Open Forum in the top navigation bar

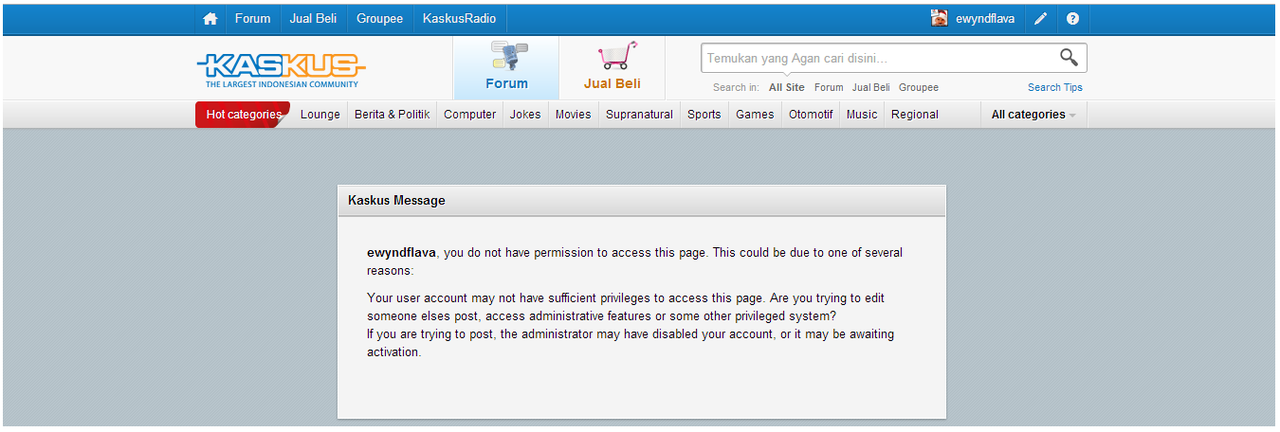tap(253, 19)
